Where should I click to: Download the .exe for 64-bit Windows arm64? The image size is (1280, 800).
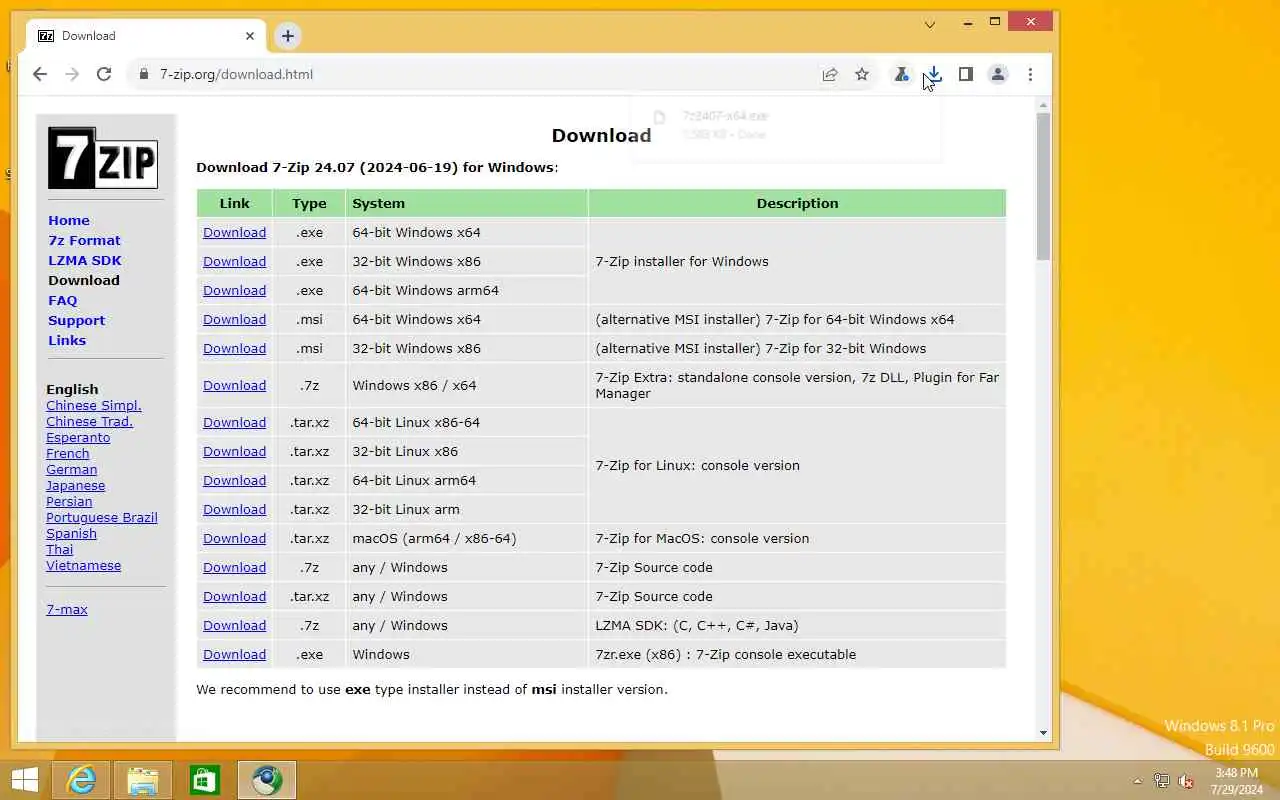coord(234,290)
